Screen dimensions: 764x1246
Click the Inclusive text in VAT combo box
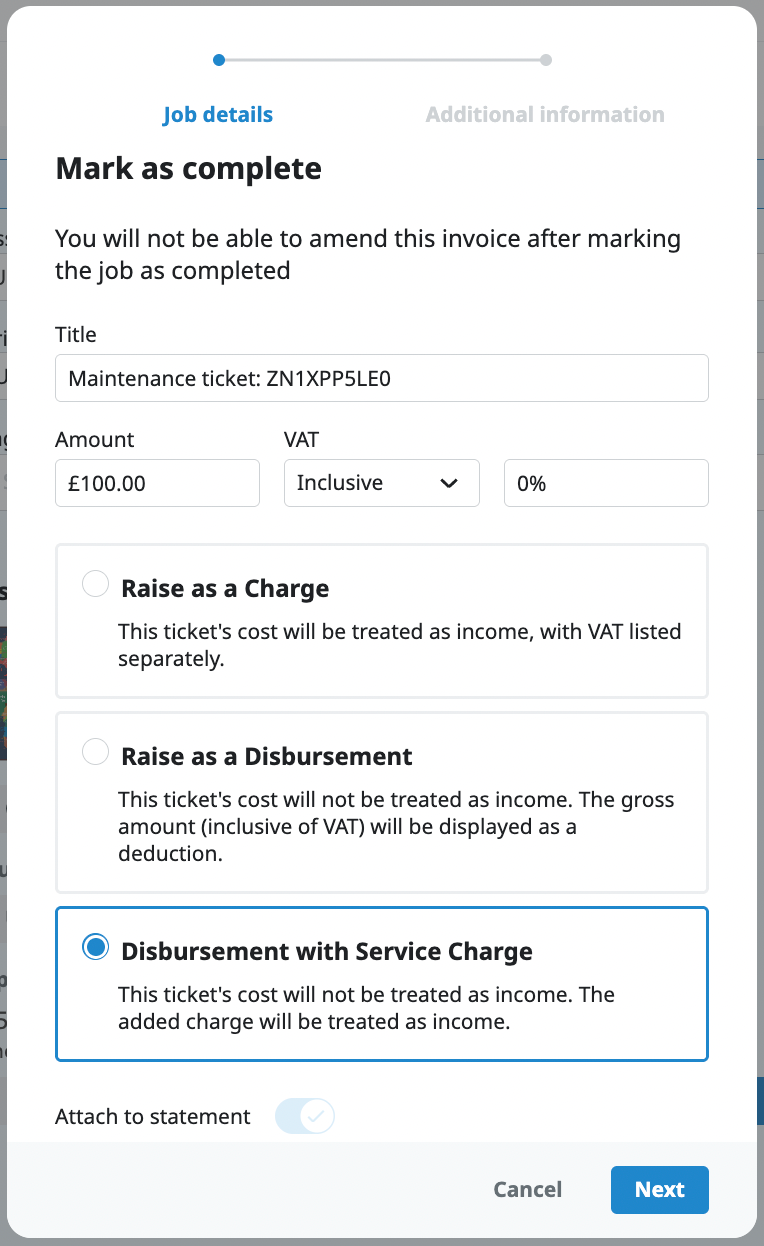click(x=340, y=483)
